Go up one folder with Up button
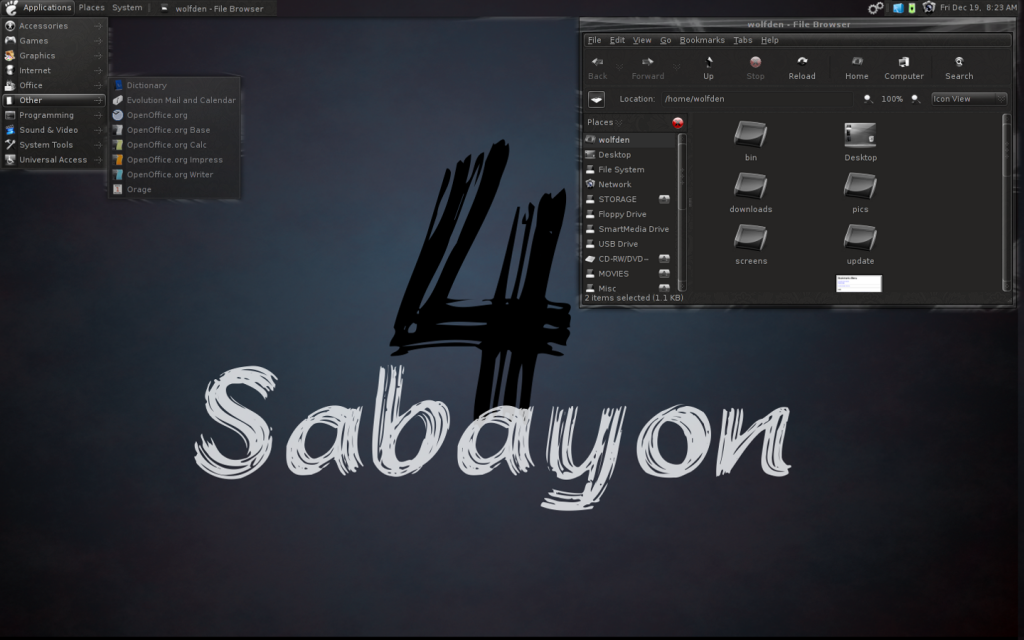Viewport: 1024px width, 640px height. tap(708, 67)
